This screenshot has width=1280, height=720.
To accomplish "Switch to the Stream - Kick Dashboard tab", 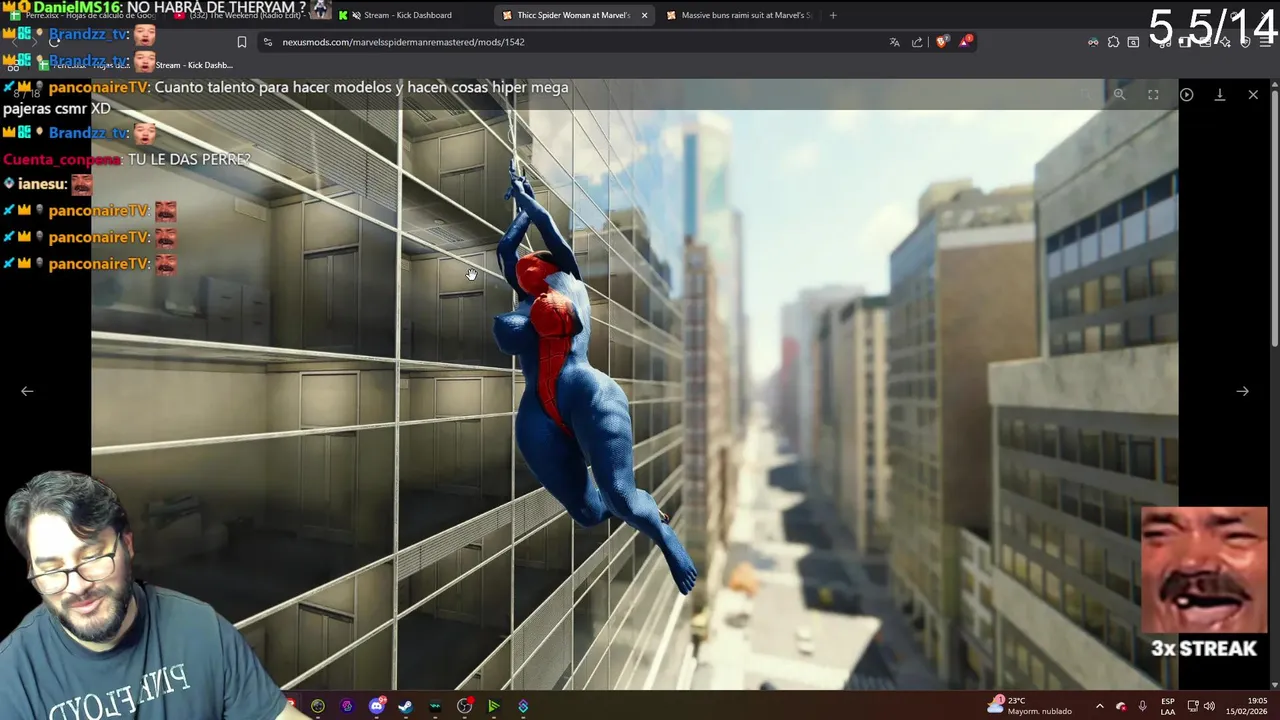I will [x=408, y=15].
